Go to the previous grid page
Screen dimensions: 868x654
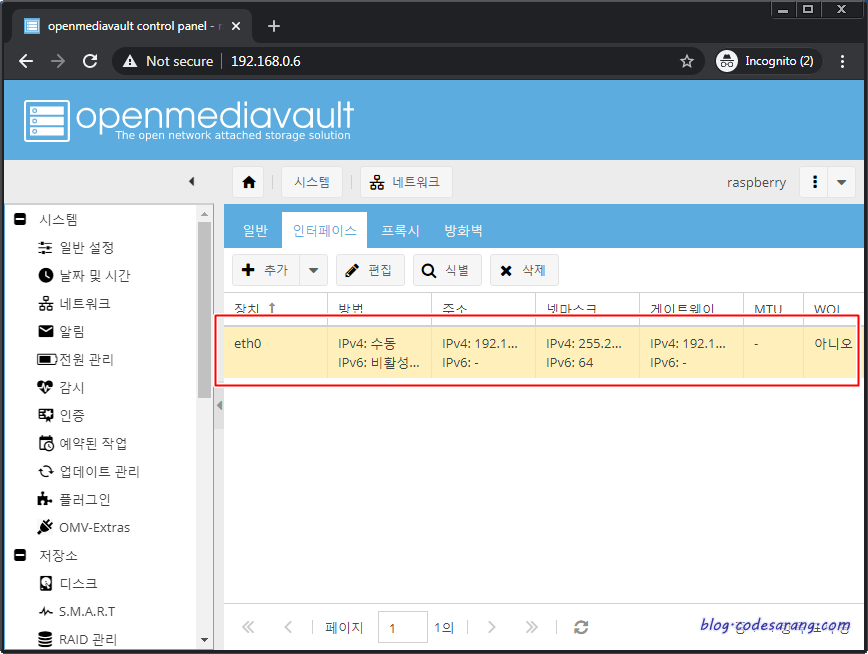click(288, 627)
